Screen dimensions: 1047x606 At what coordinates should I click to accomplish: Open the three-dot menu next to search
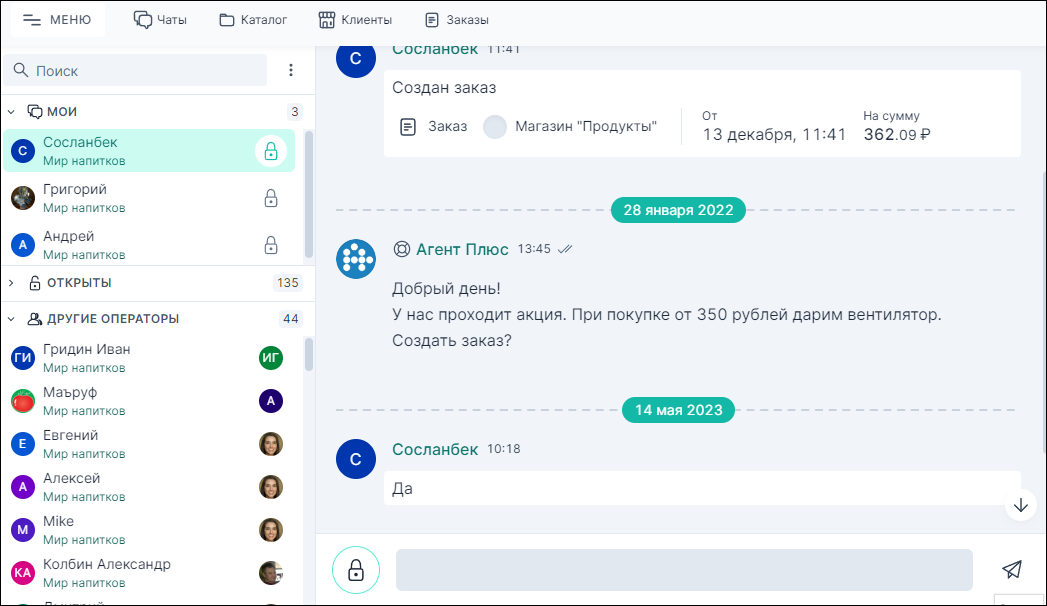[291, 70]
